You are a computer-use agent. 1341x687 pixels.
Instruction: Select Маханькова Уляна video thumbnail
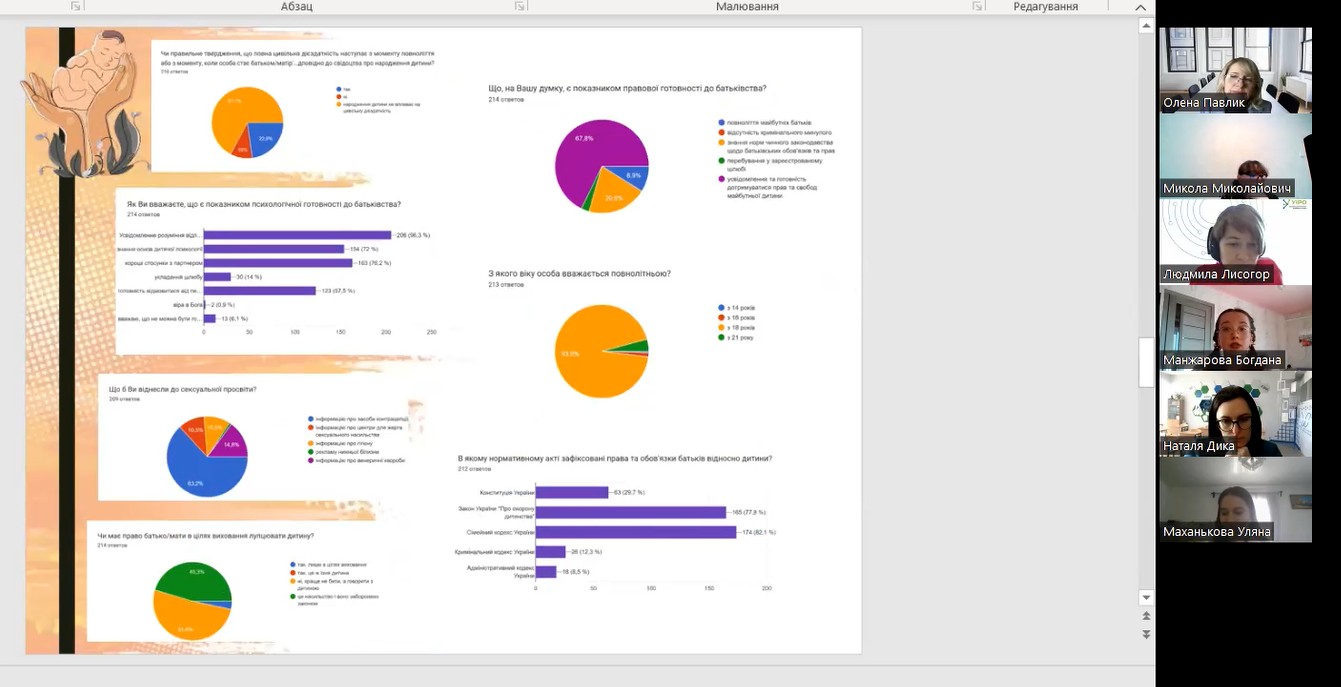(1235, 500)
